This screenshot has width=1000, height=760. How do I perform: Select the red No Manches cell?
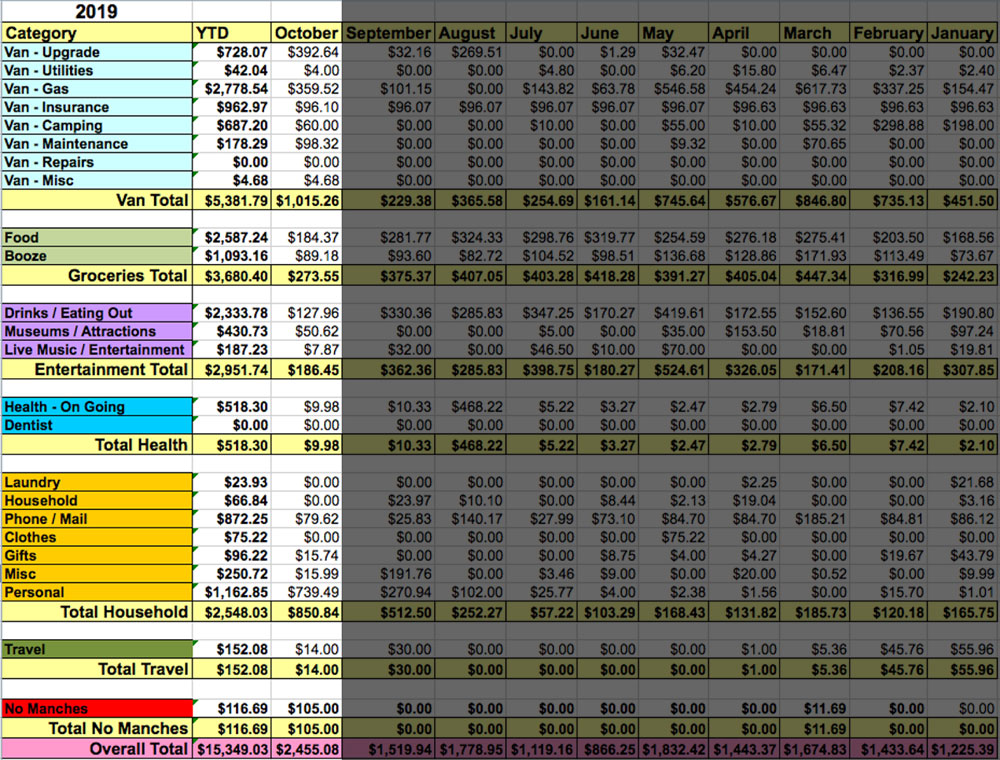coord(95,709)
